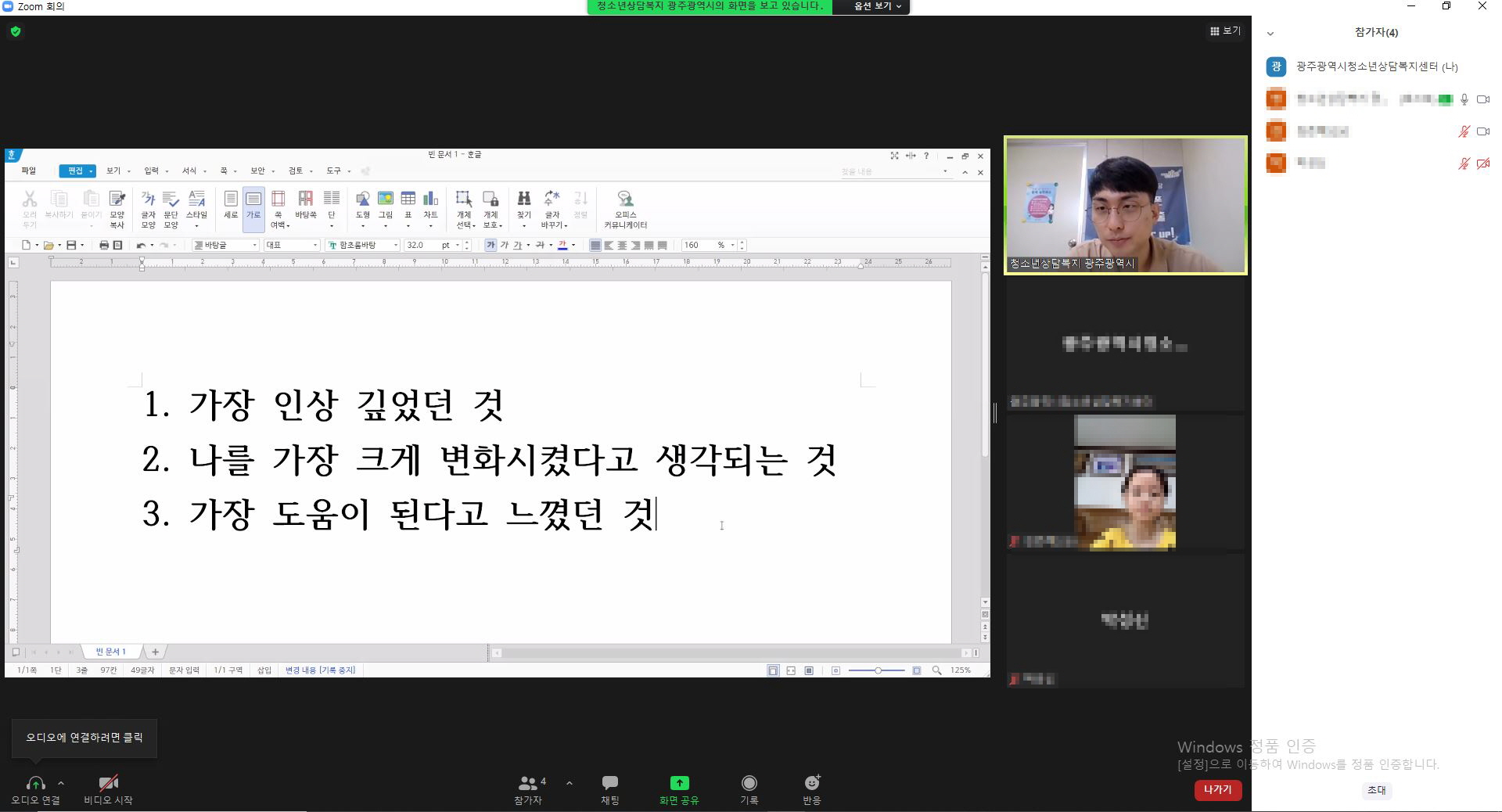Open the 입력 menu in Hangul

click(151, 171)
